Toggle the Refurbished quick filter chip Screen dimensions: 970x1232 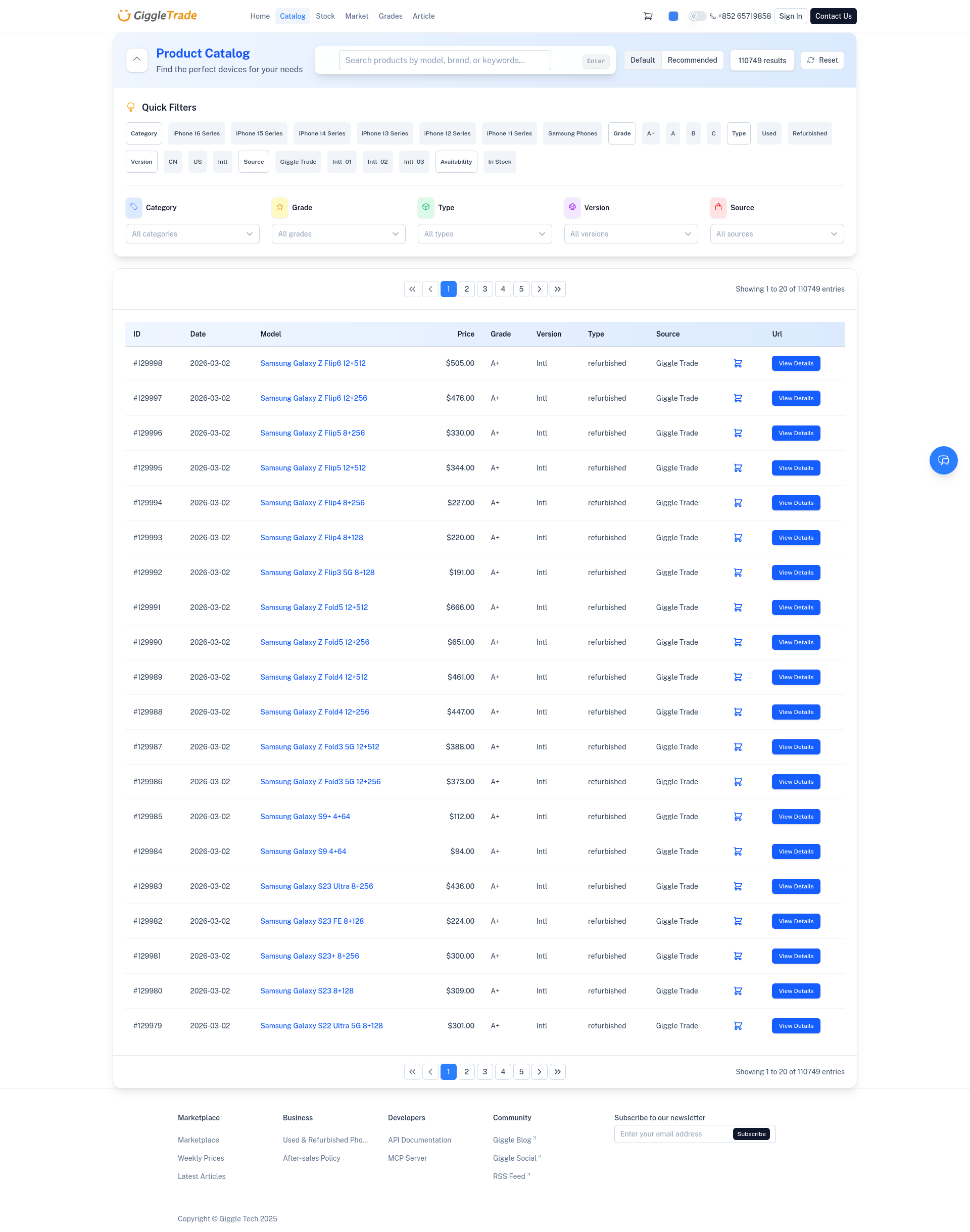click(809, 133)
